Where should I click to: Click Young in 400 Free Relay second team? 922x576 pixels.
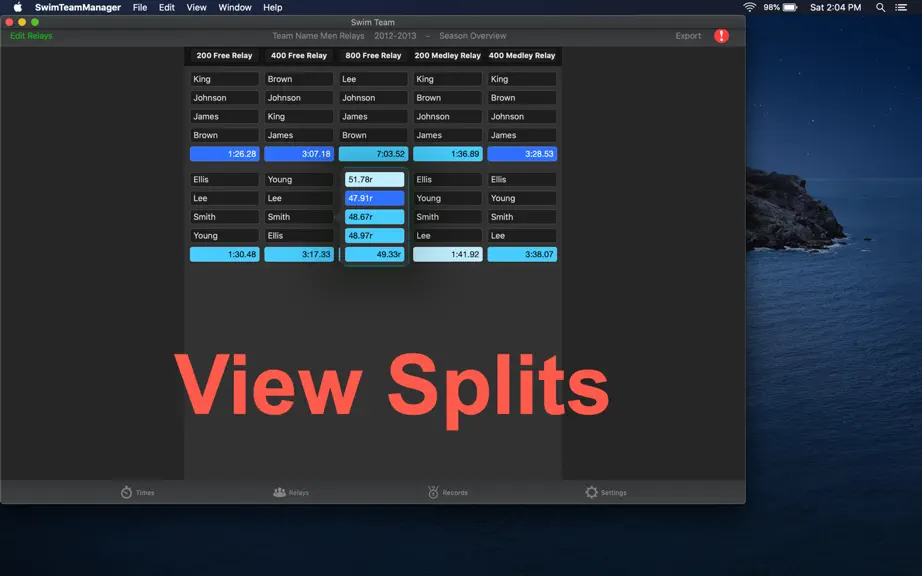point(299,179)
